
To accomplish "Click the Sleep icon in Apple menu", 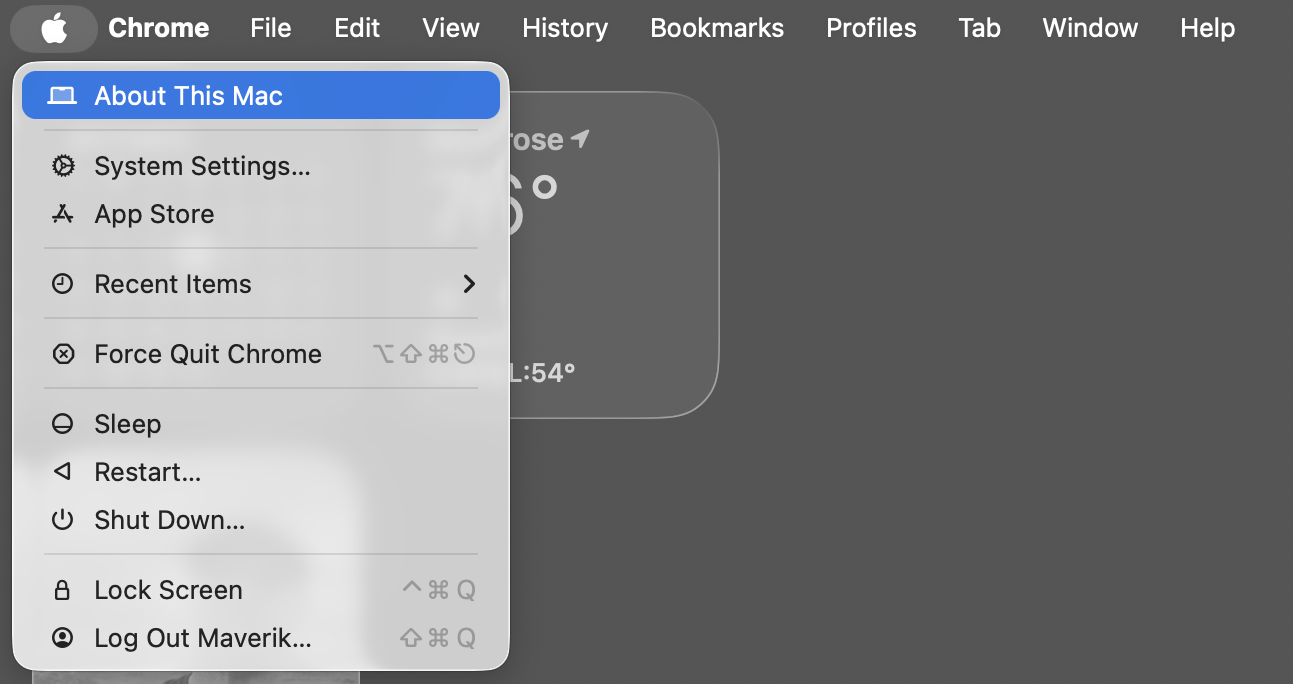I will (x=63, y=424).
